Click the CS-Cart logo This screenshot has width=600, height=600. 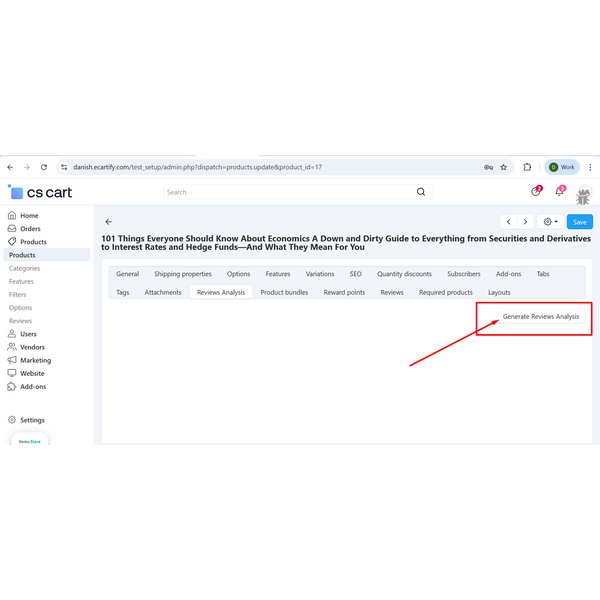pos(40,192)
